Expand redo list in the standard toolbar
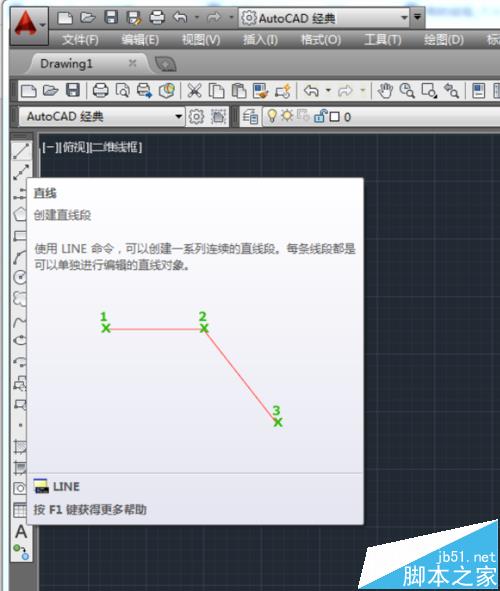The image size is (500, 591). (x=362, y=91)
